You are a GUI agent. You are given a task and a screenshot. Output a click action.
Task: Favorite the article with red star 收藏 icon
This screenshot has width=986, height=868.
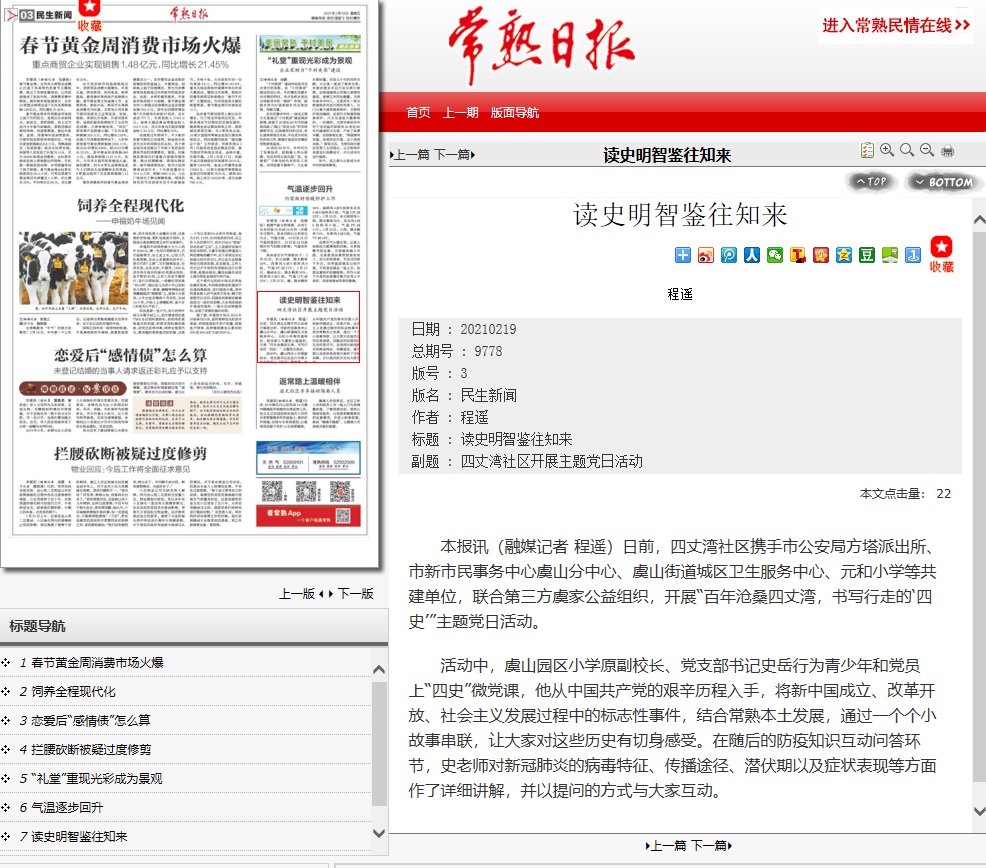point(941,254)
